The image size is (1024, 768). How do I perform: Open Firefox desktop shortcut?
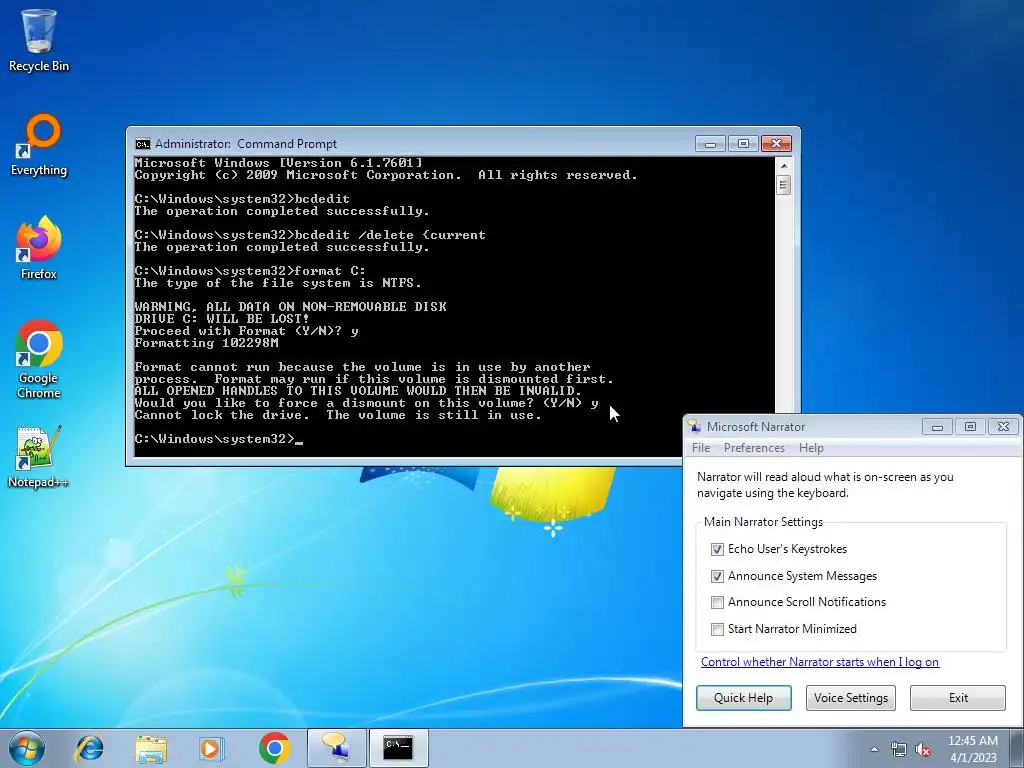(x=39, y=248)
